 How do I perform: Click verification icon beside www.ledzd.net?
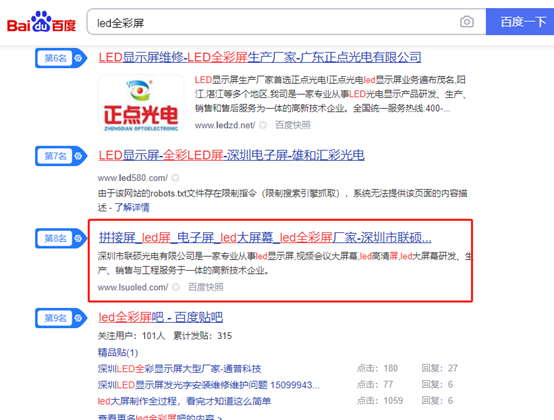[x=263, y=125]
